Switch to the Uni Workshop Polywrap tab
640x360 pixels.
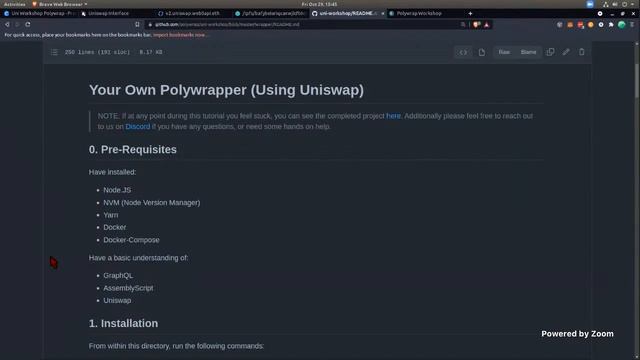39,13
